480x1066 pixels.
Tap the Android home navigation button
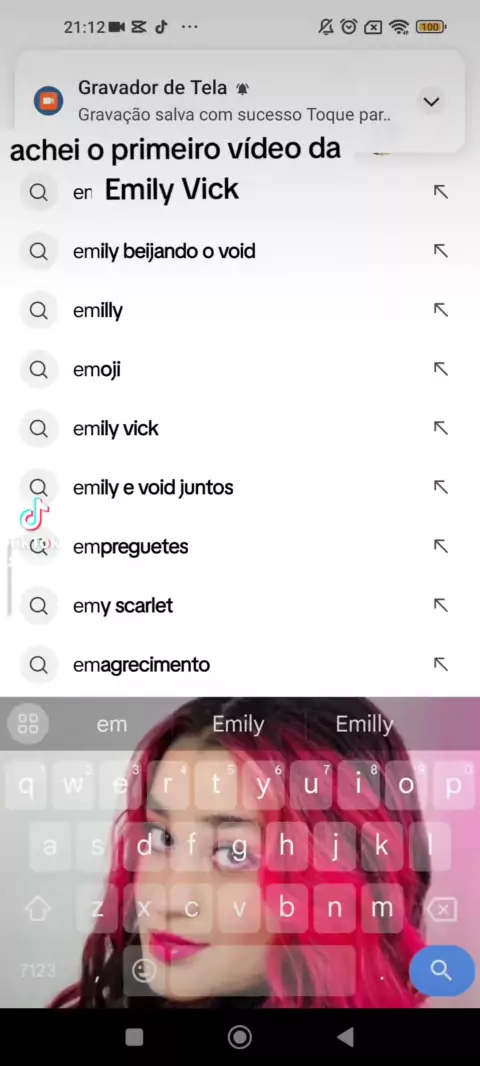coord(239,1037)
